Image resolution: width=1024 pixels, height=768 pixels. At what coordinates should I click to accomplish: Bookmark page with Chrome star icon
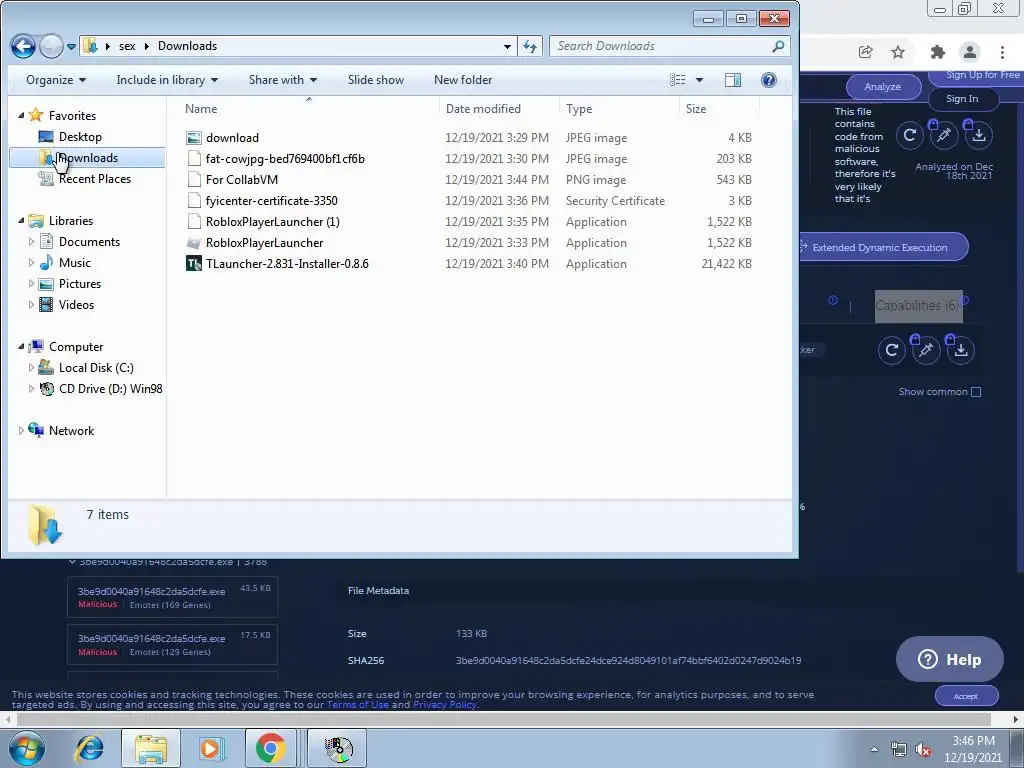[898, 52]
